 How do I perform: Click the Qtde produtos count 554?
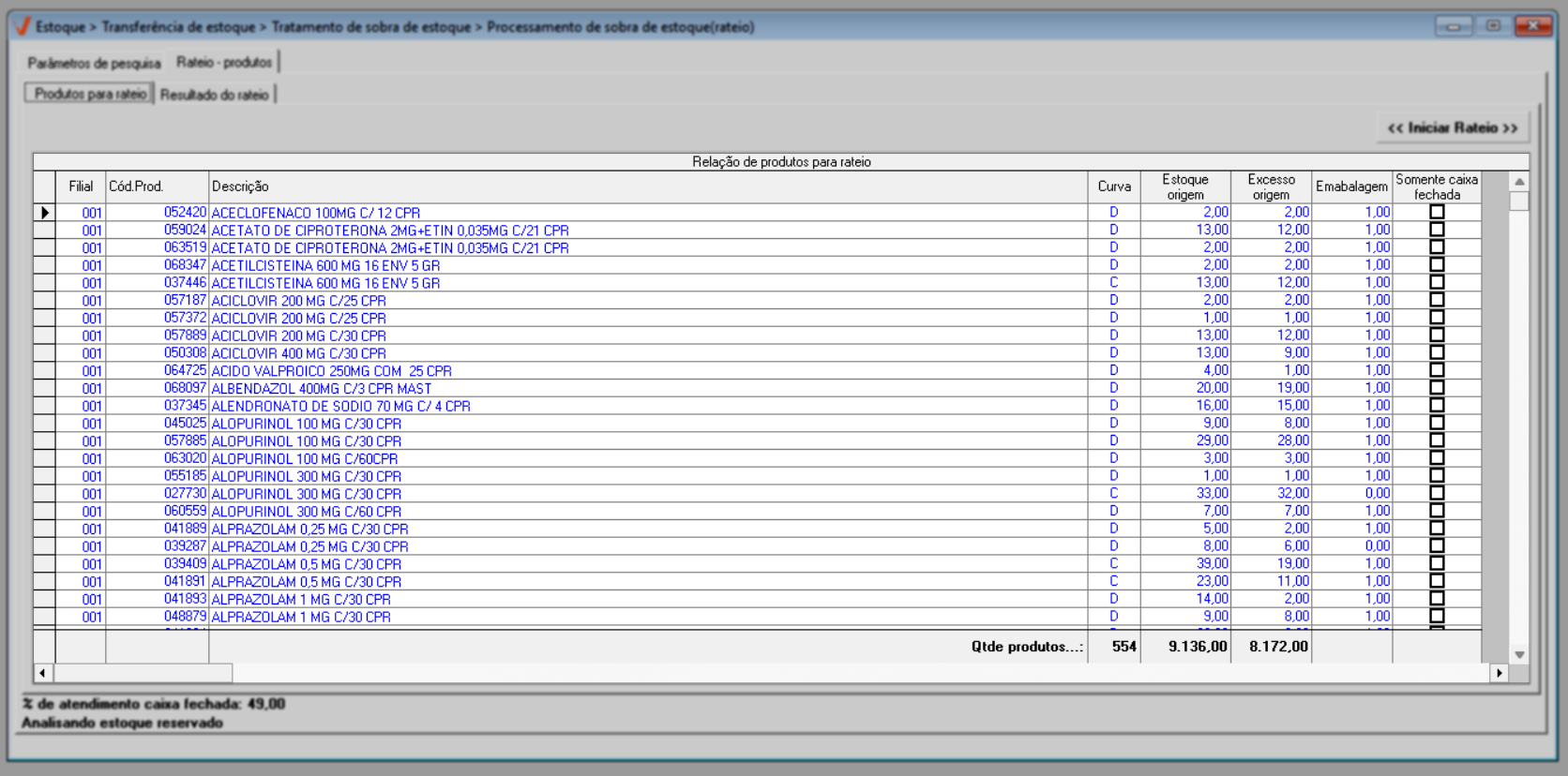tap(1123, 646)
